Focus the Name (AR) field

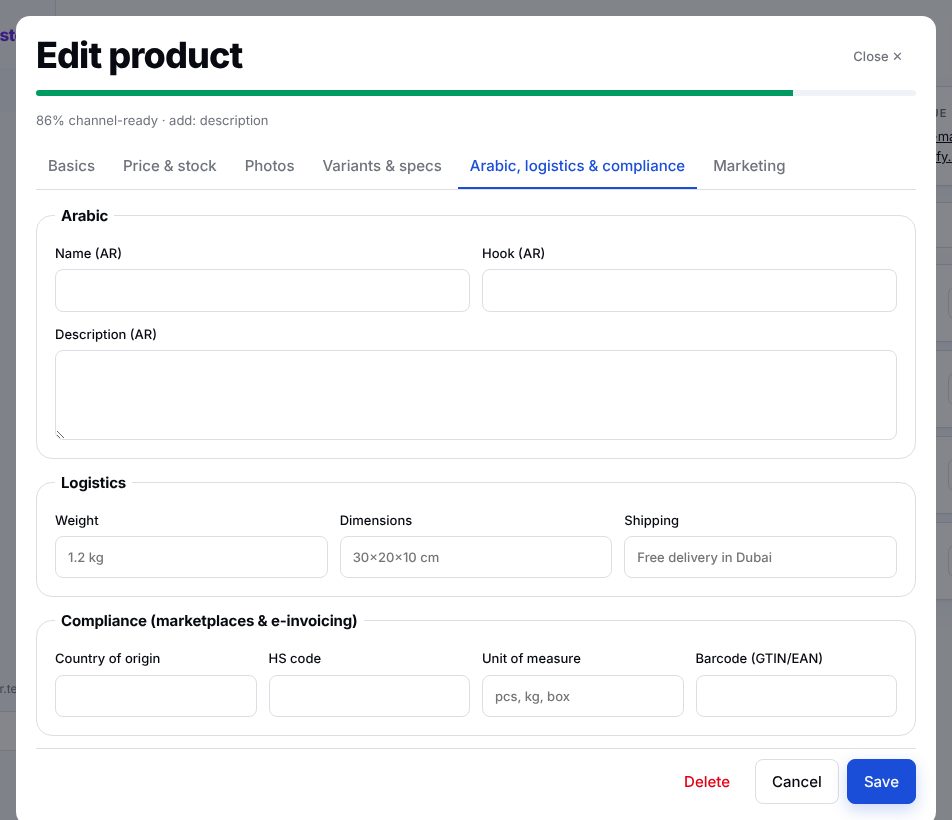click(x=262, y=291)
